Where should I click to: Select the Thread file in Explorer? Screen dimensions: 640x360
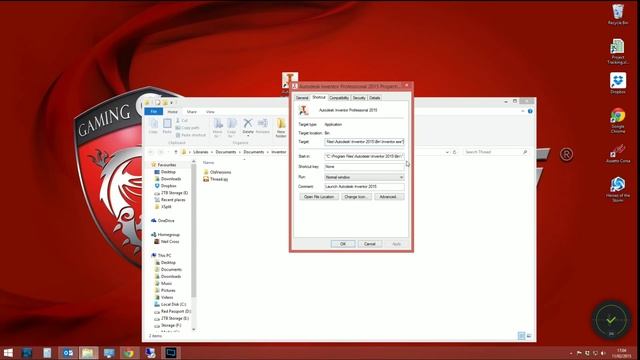pyautogui.click(x=216, y=179)
